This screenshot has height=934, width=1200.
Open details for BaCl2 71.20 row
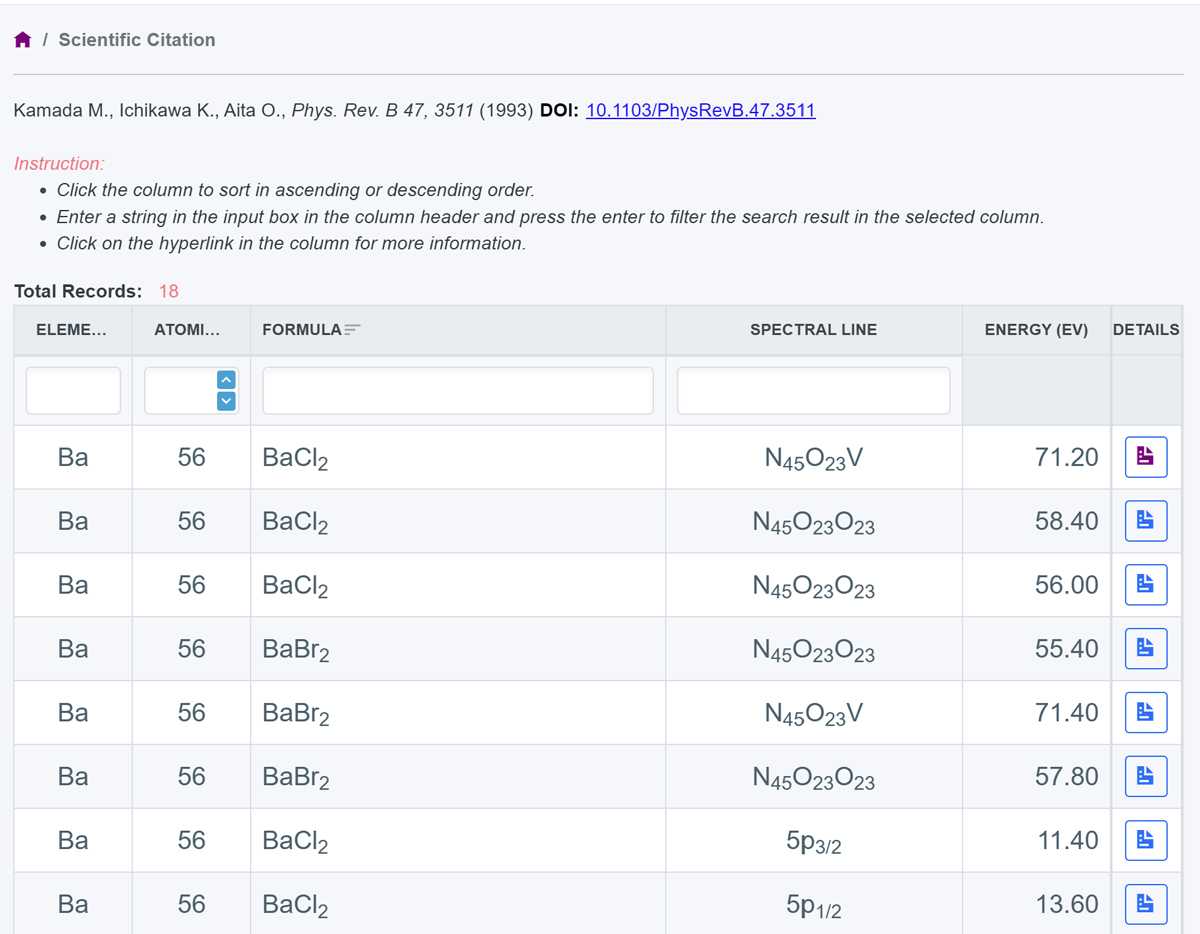pos(1146,457)
